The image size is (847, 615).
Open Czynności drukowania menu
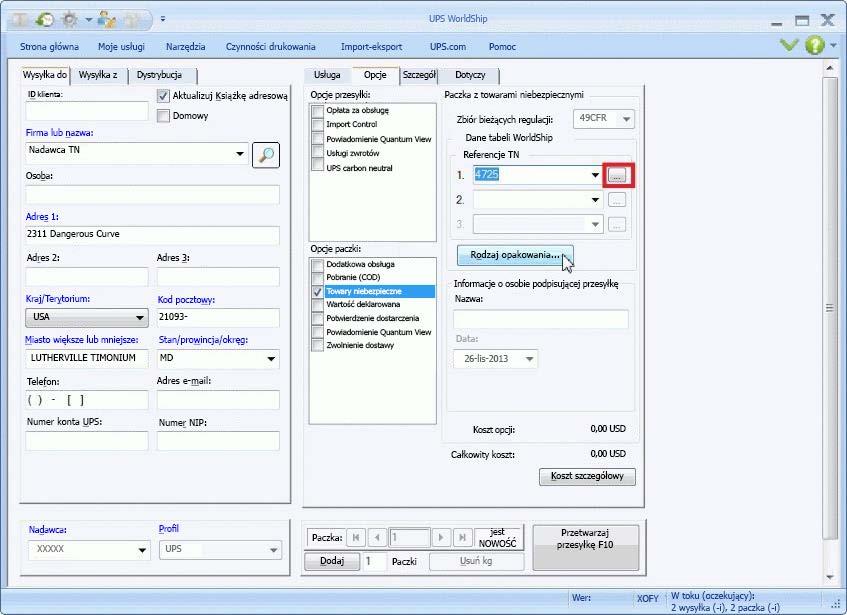[271, 47]
